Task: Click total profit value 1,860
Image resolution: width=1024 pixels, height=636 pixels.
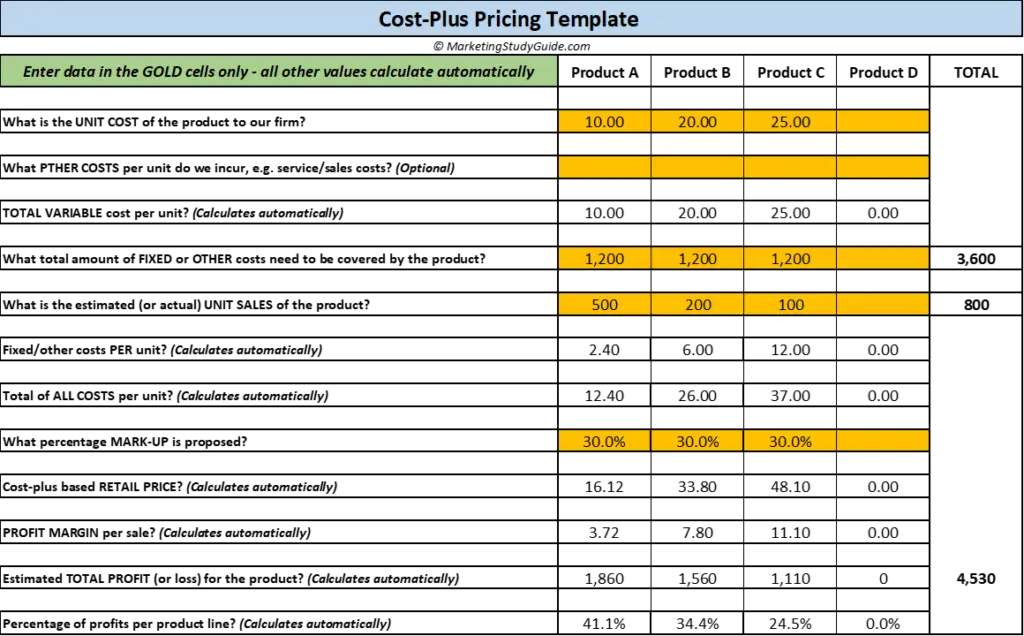Action: pyautogui.click(x=604, y=579)
